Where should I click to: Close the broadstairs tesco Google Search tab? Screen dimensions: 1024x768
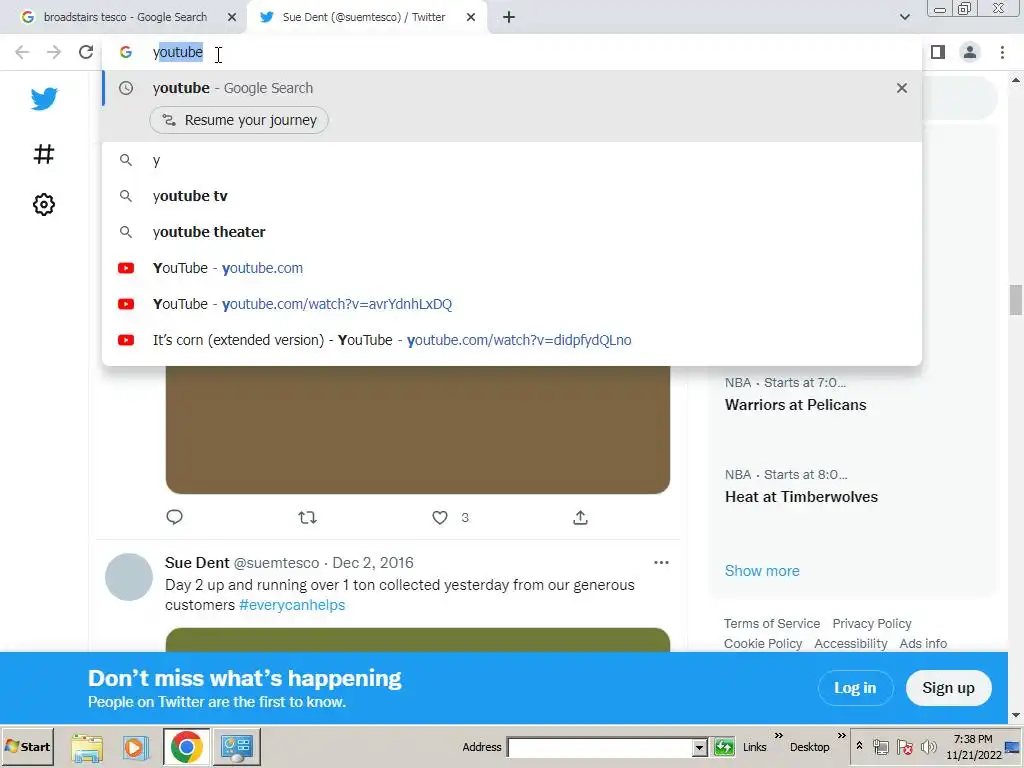(232, 17)
